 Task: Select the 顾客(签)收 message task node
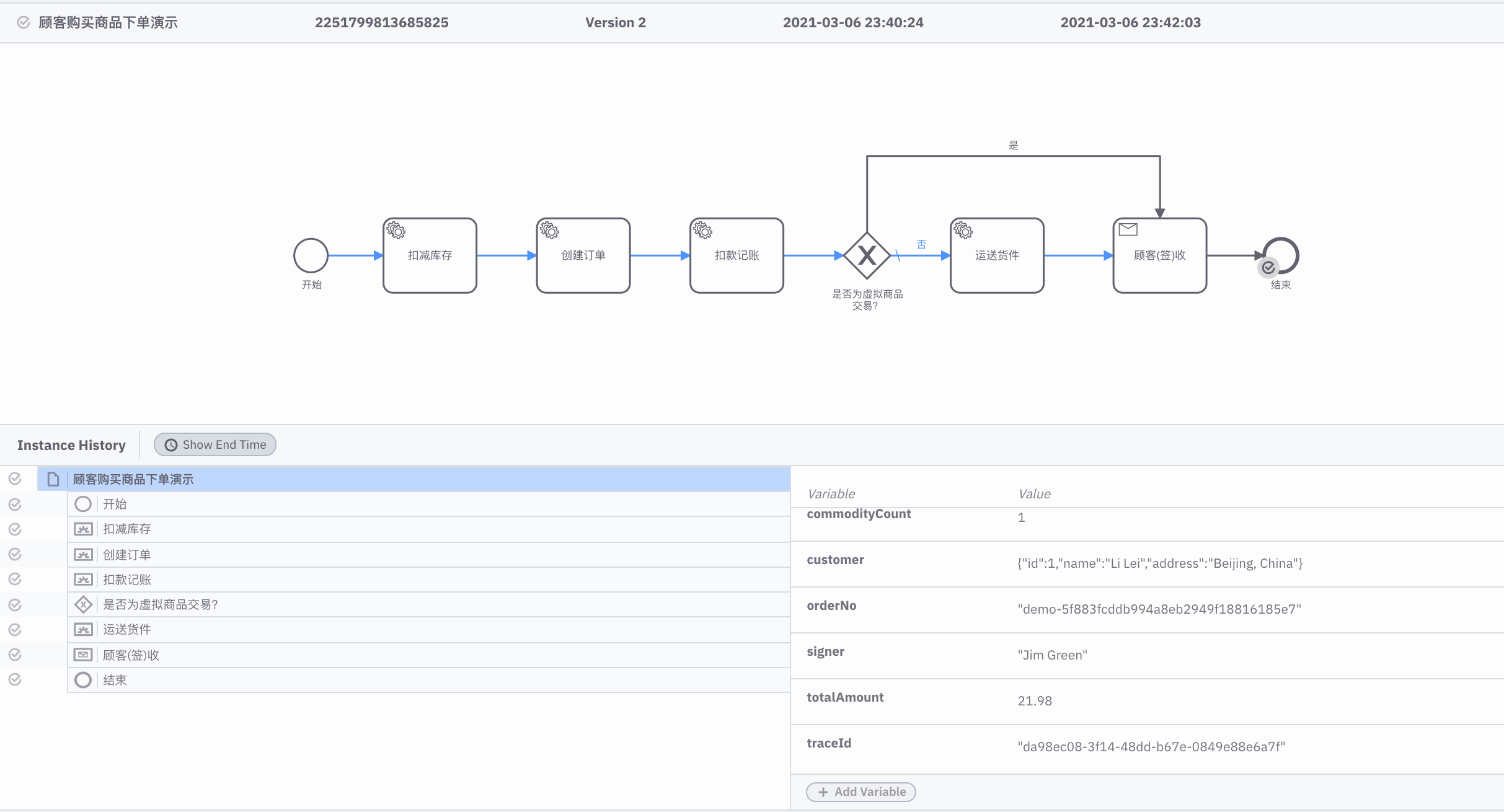point(1159,255)
